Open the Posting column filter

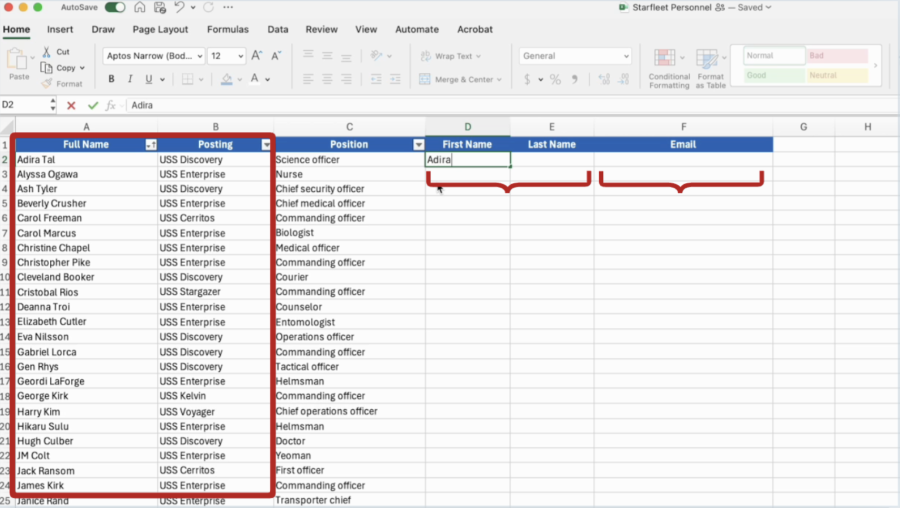tap(266, 145)
